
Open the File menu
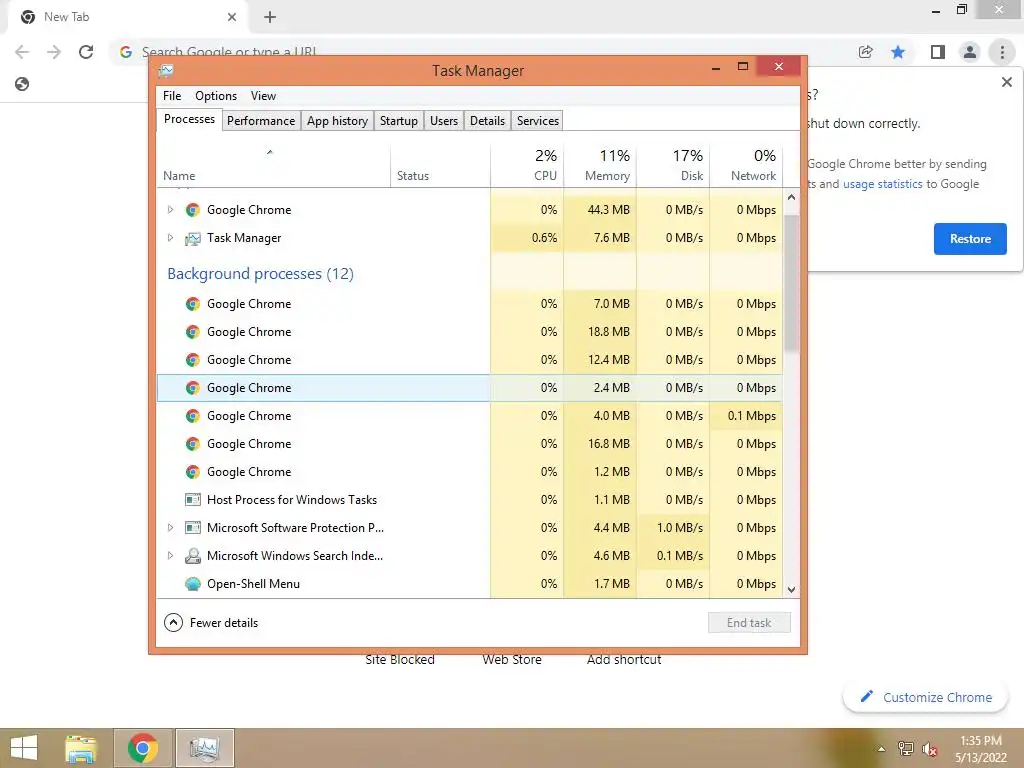click(x=172, y=96)
